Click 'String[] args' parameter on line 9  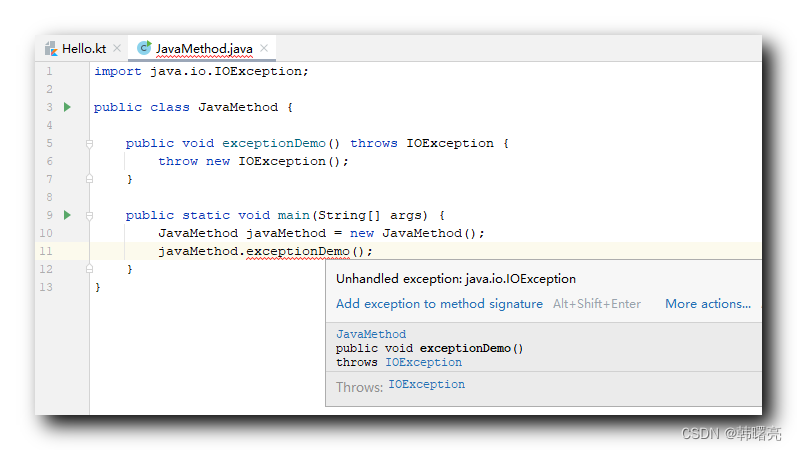point(373,215)
